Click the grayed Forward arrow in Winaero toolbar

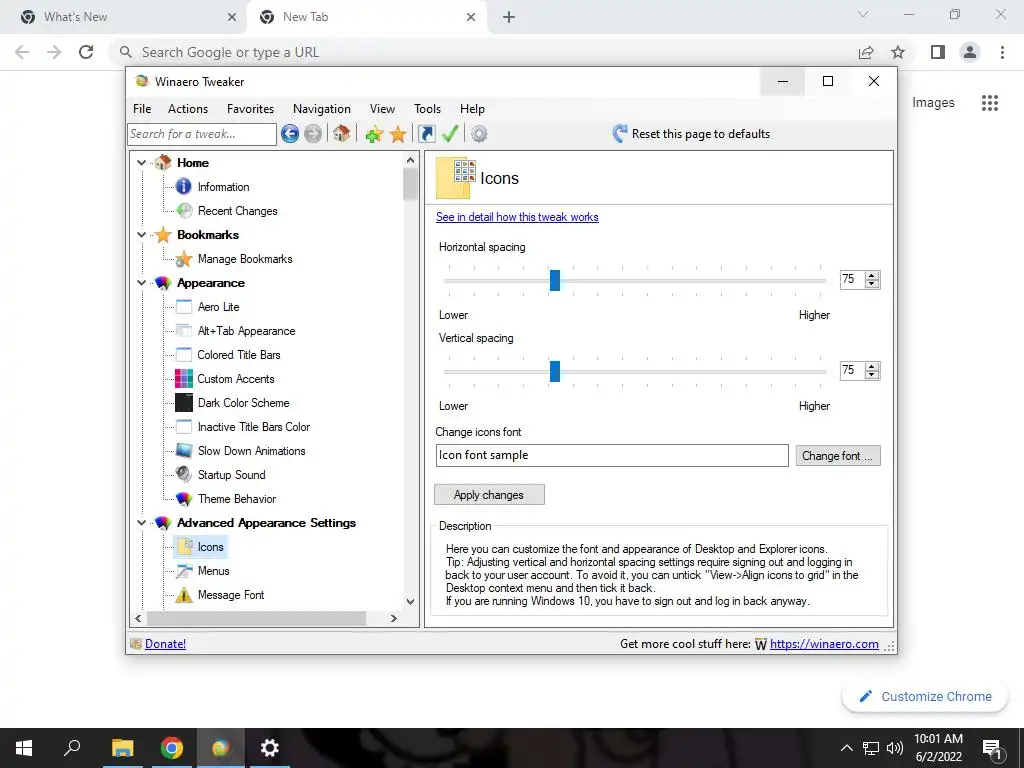[x=313, y=134]
